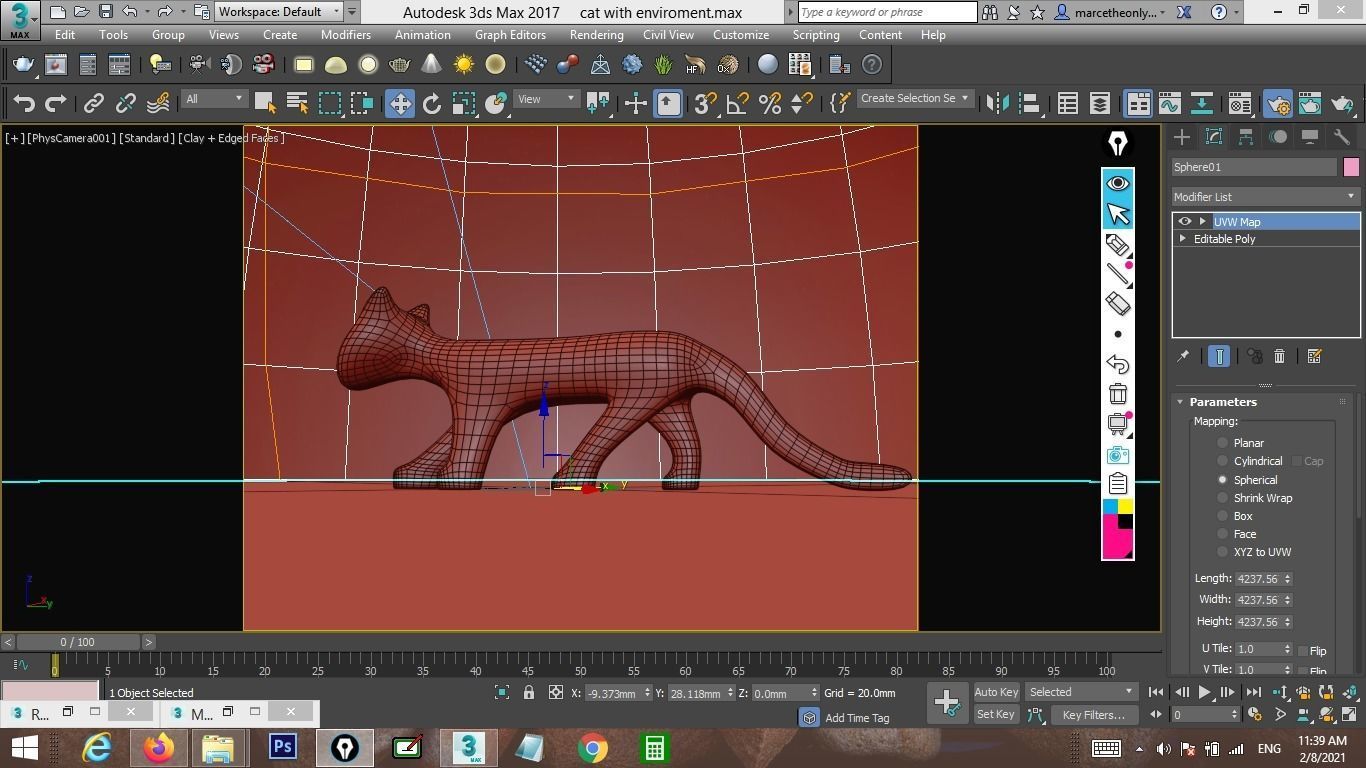The height and width of the screenshot is (768, 1366).
Task: Open the Create panel tab
Action: [1182, 137]
